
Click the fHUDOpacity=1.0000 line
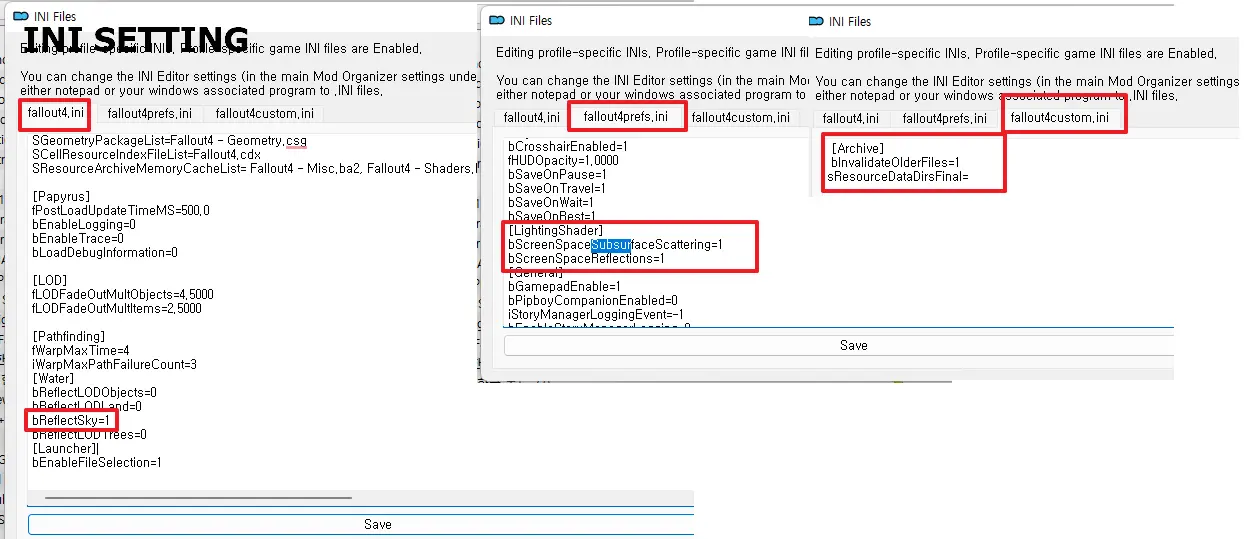pyautogui.click(x=563, y=160)
